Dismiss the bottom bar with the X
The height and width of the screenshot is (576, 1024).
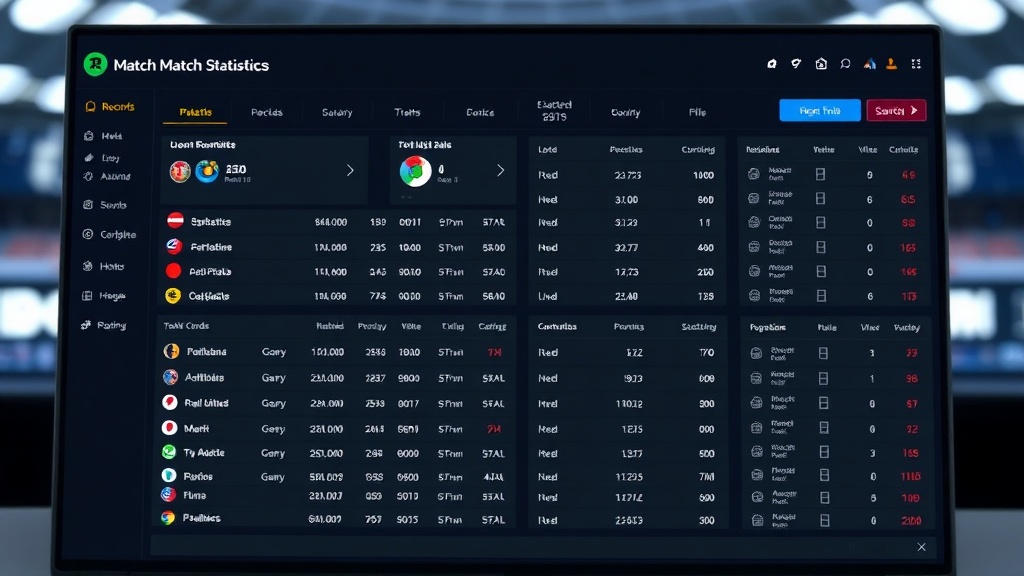pos(921,547)
